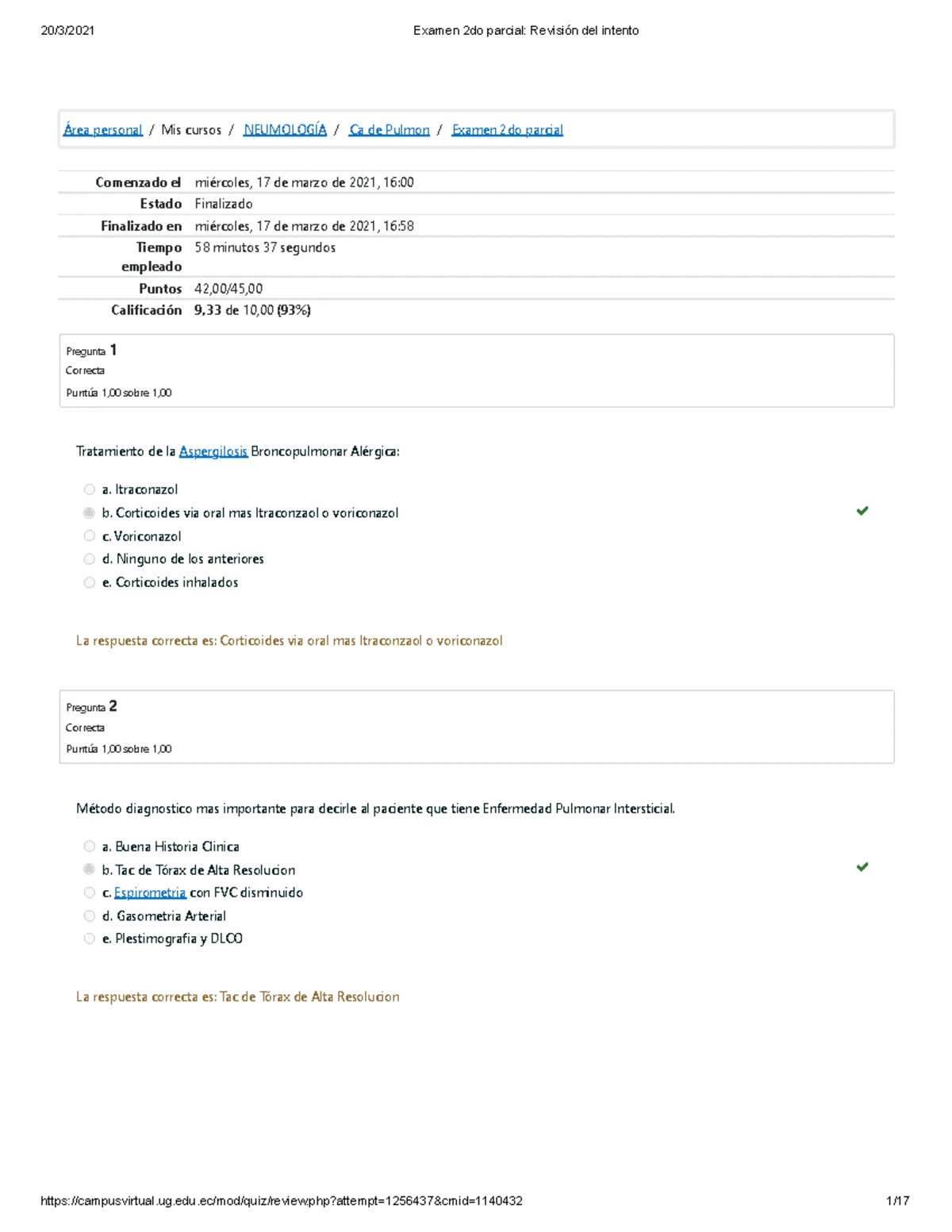Click green checkmark beside Tac de Tórax answer

click(x=862, y=867)
